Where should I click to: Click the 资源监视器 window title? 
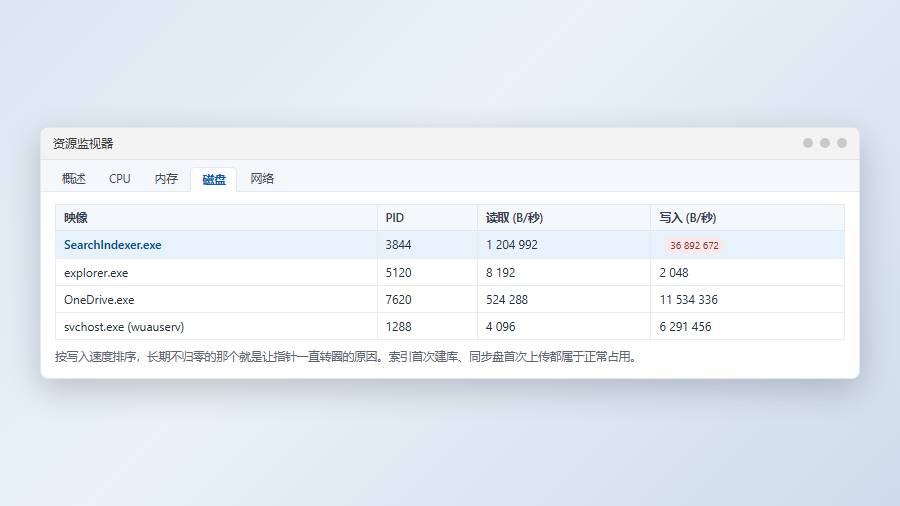tap(83, 143)
